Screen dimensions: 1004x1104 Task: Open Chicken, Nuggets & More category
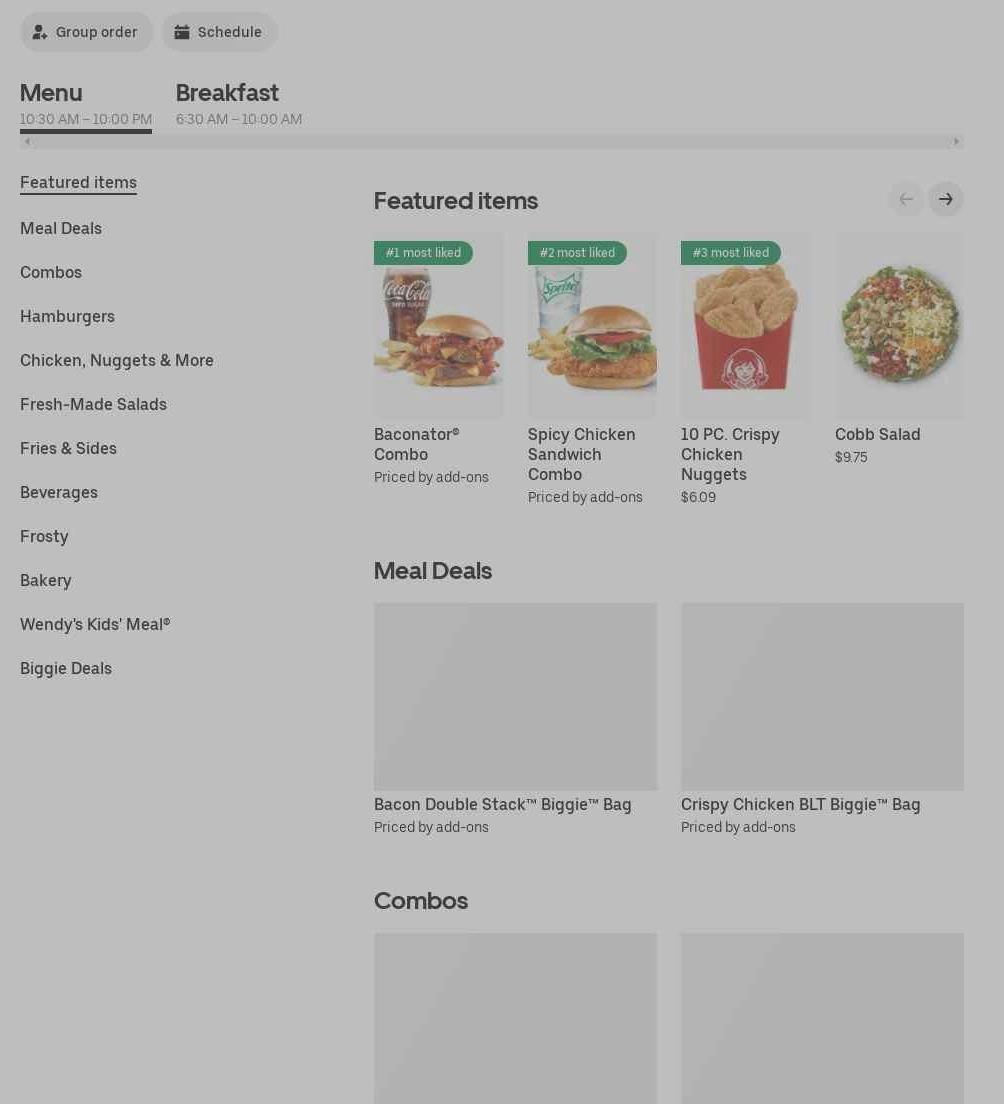click(117, 360)
